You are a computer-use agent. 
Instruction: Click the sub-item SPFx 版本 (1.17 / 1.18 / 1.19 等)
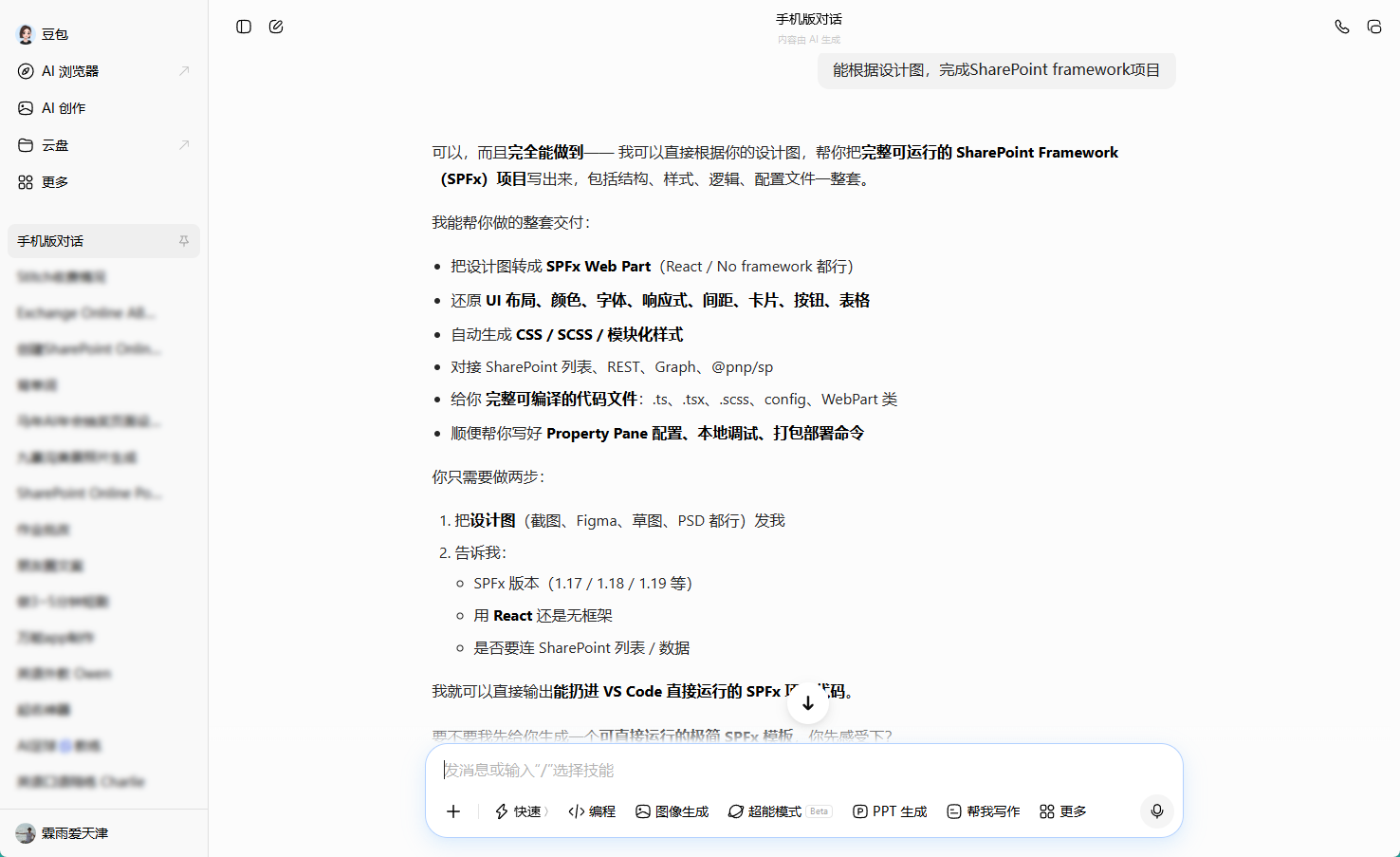click(583, 584)
